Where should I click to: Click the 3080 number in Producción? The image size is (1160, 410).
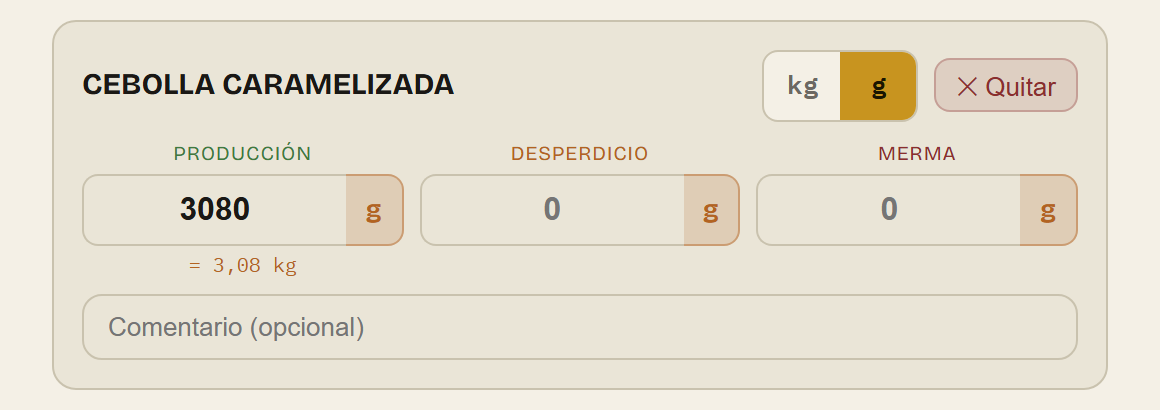[x=215, y=209]
